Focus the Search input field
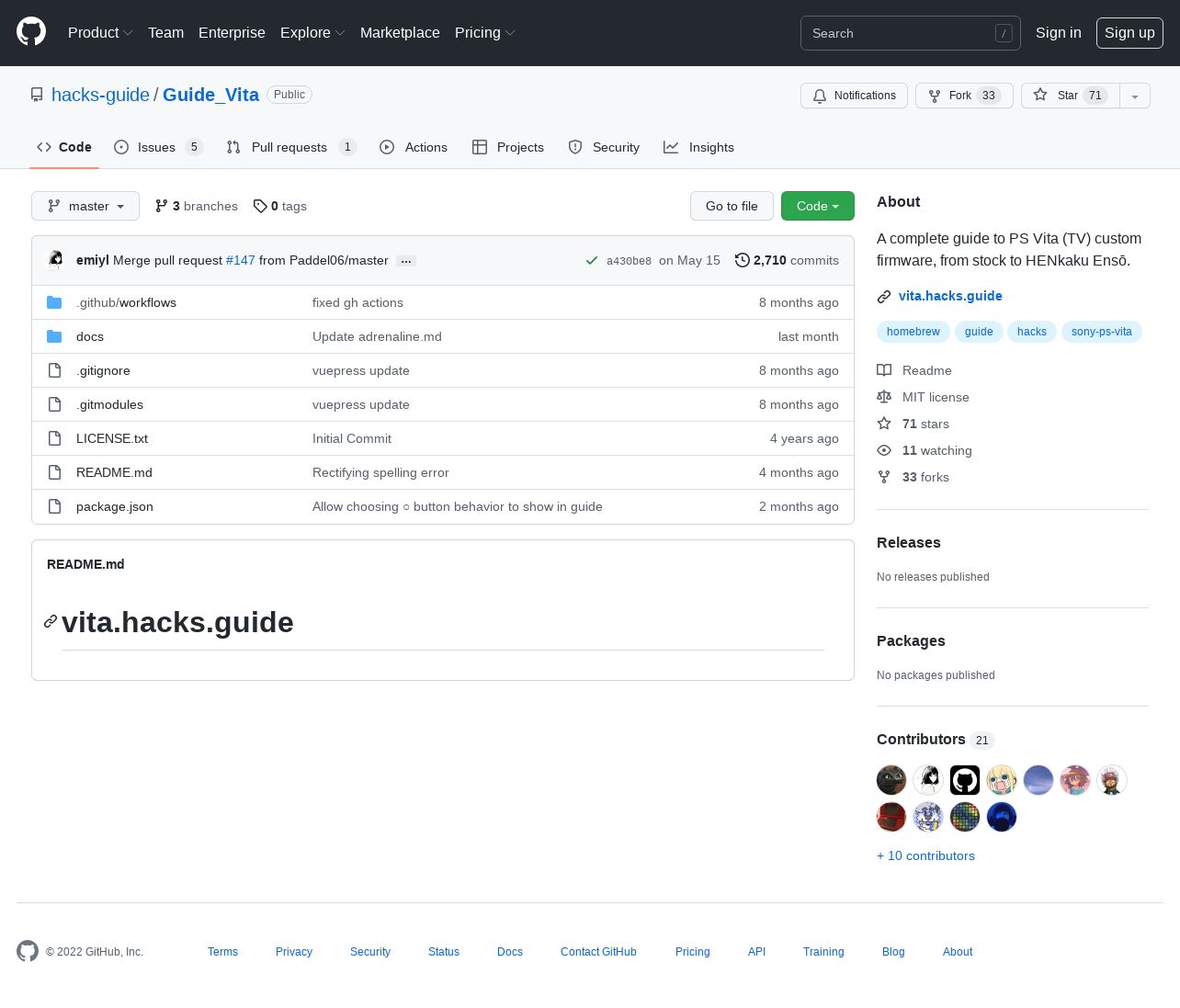This screenshot has height=1008, width=1180. click(x=910, y=33)
